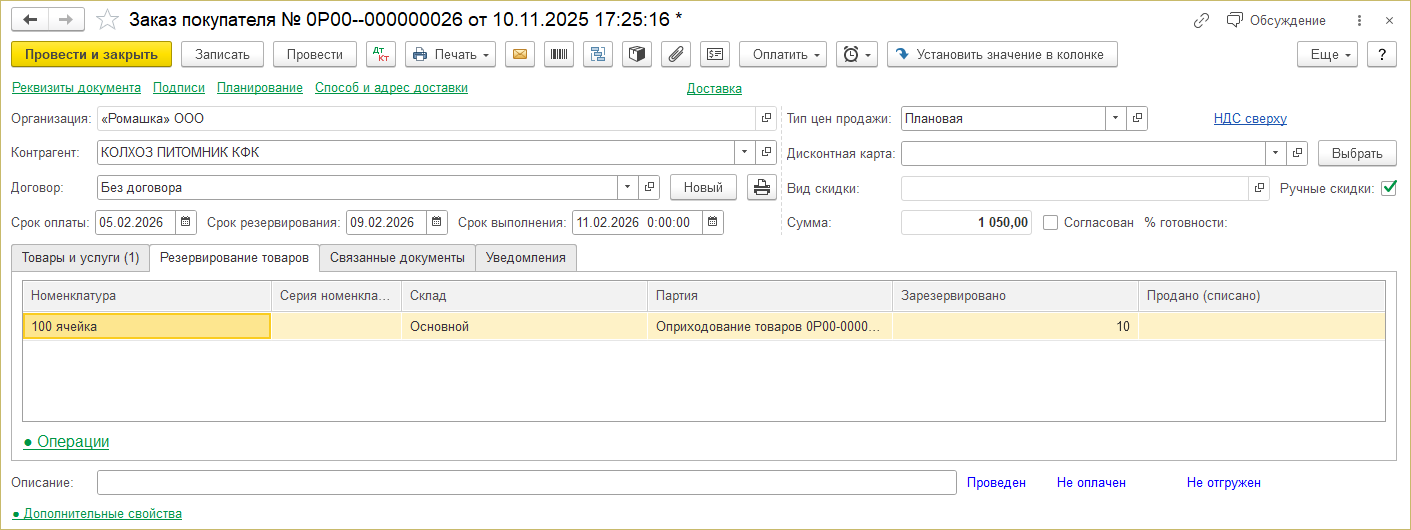1411x530 pixels.
Task: Open the Еще menu
Action: click(1327, 54)
